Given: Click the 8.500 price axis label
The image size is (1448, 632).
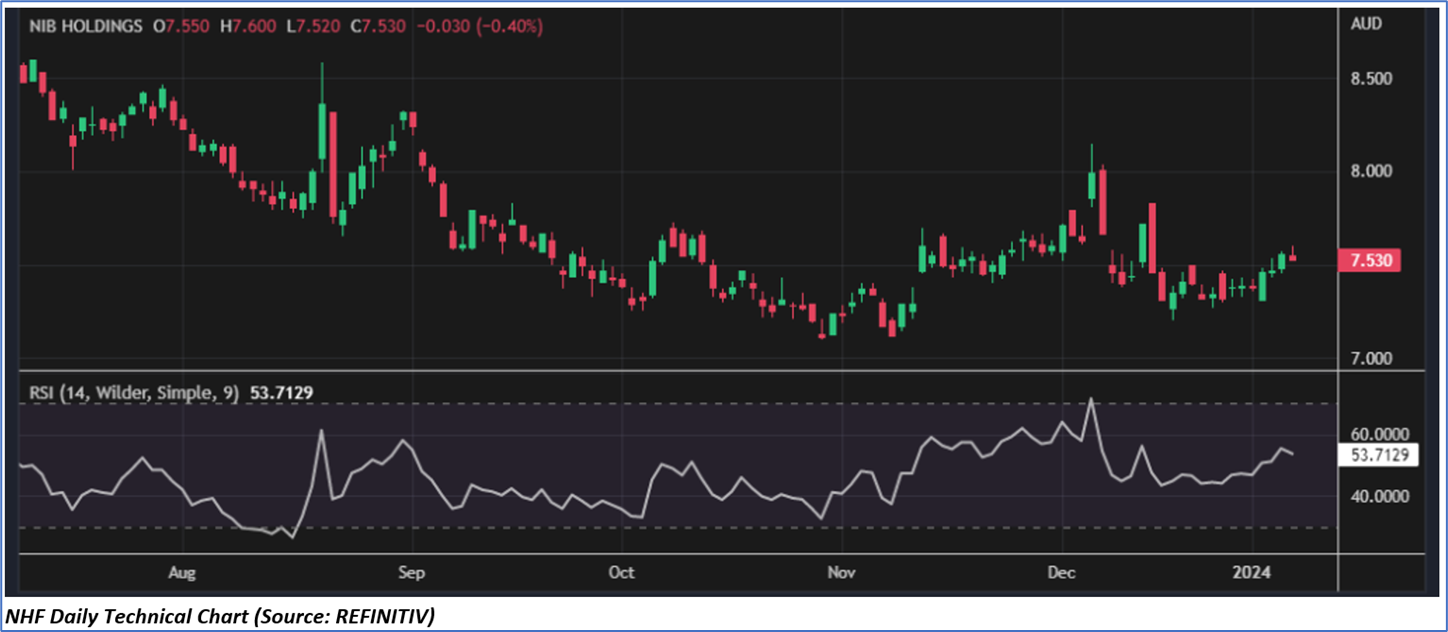Looking at the screenshot, I should coord(1370,78).
